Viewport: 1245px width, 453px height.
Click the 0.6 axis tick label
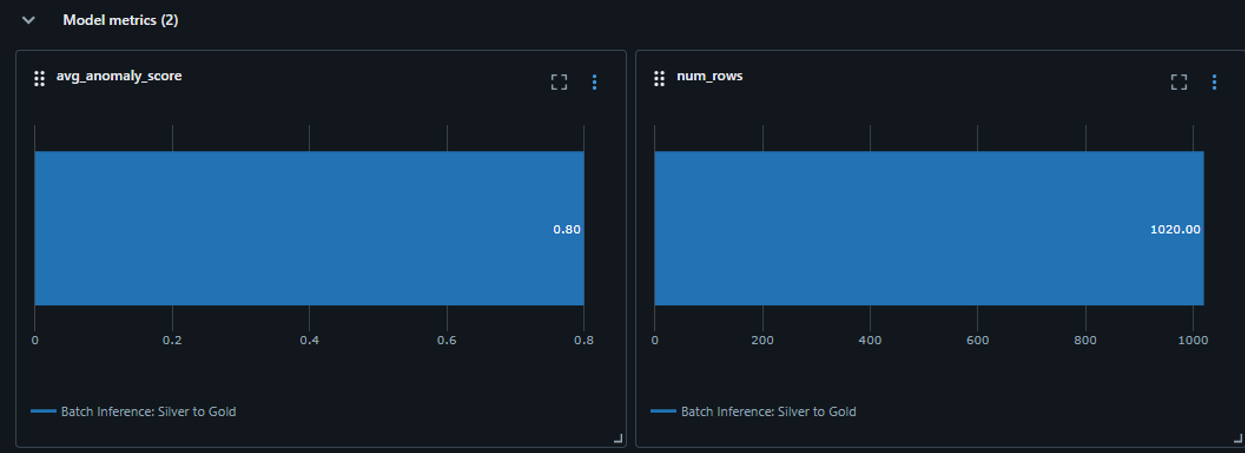(447, 340)
